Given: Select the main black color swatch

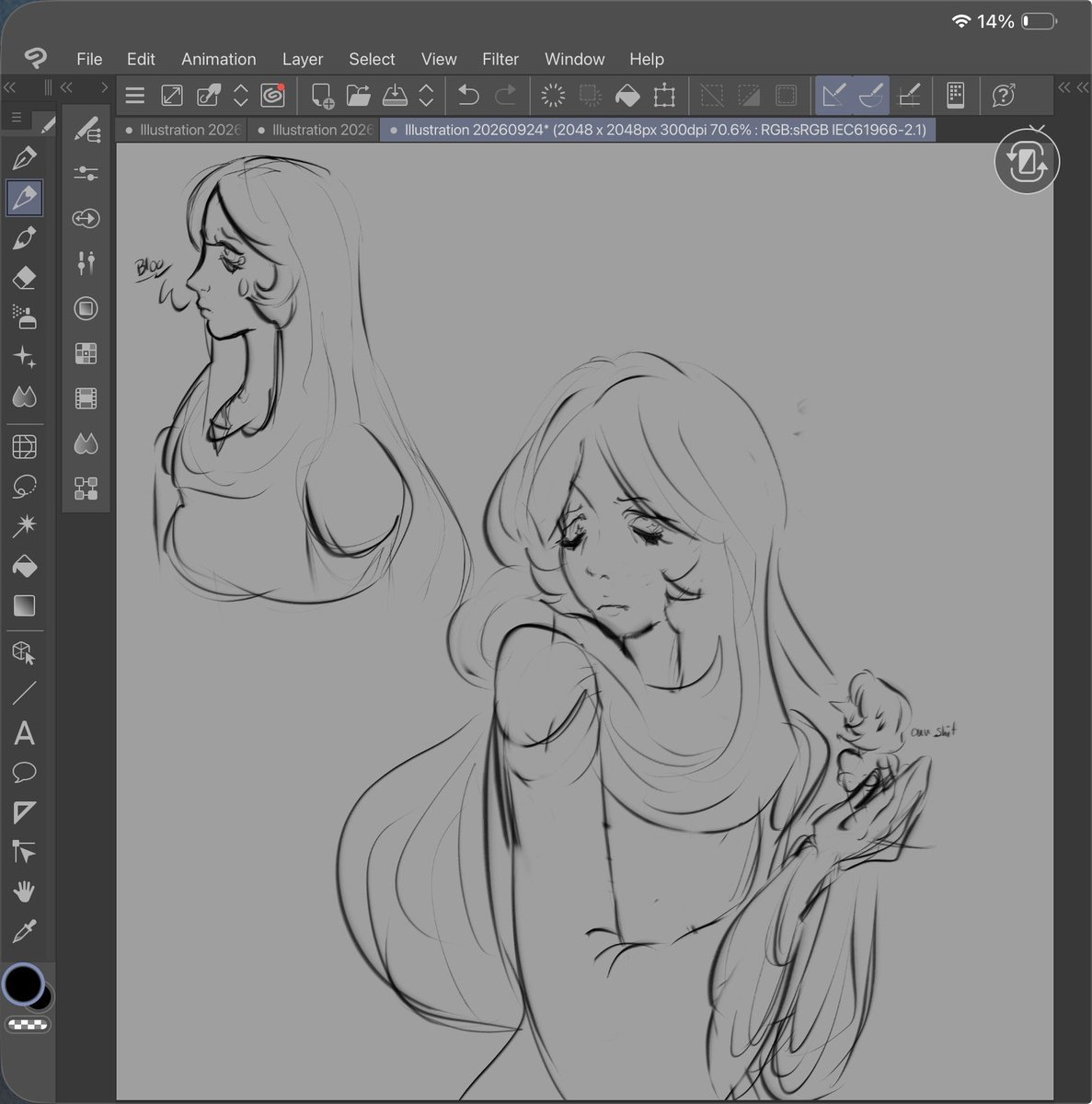Looking at the screenshot, I should click(x=23, y=983).
